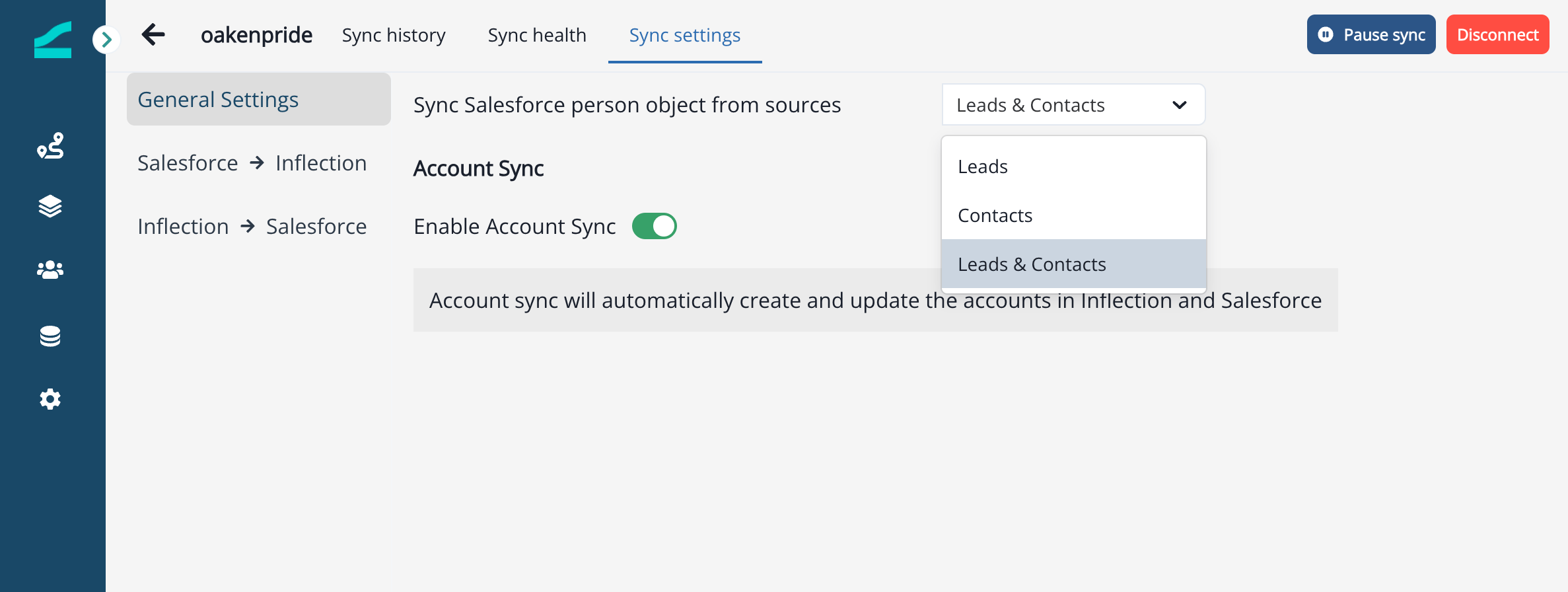This screenshot has width=1568, height=592.
Task: Open the layers stack icon in the sidebar
Action: pyautogui.click(x=51, y=206)
